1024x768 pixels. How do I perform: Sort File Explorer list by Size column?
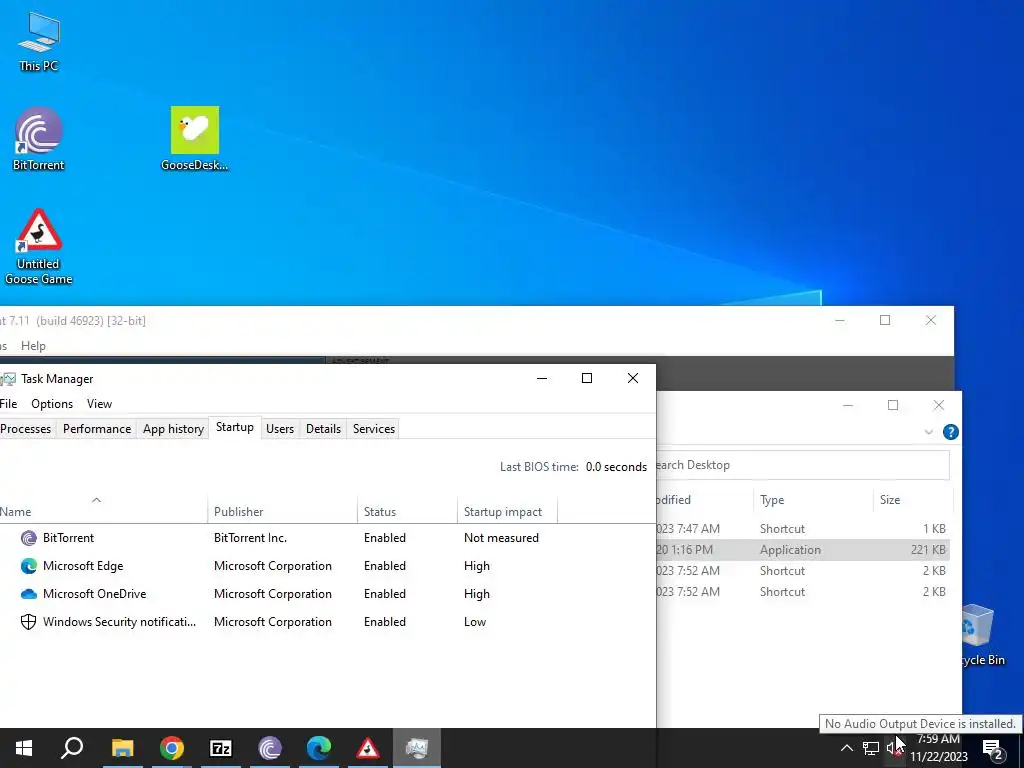pos(912,500)
